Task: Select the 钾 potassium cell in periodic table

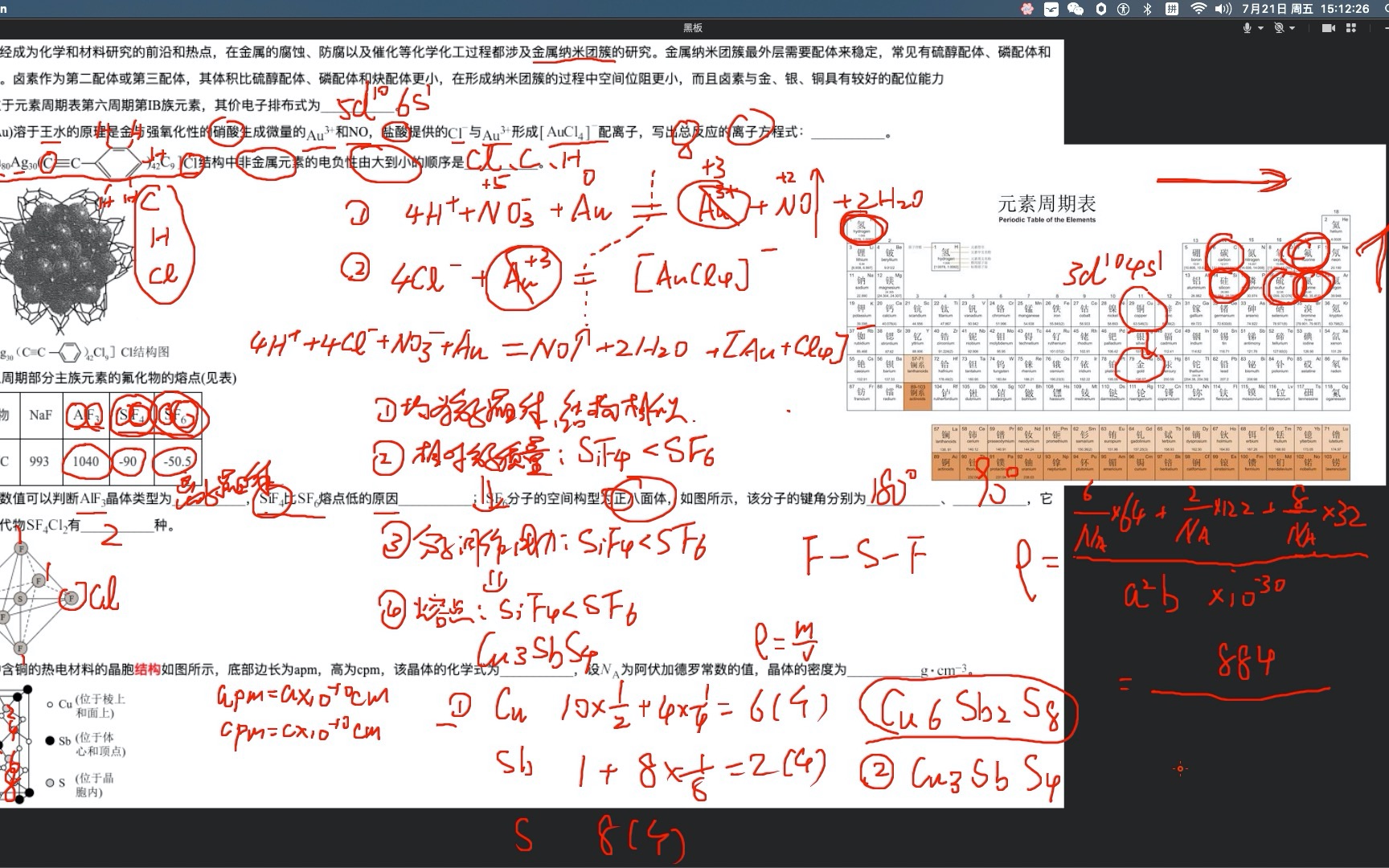Action: pos(862,313)
